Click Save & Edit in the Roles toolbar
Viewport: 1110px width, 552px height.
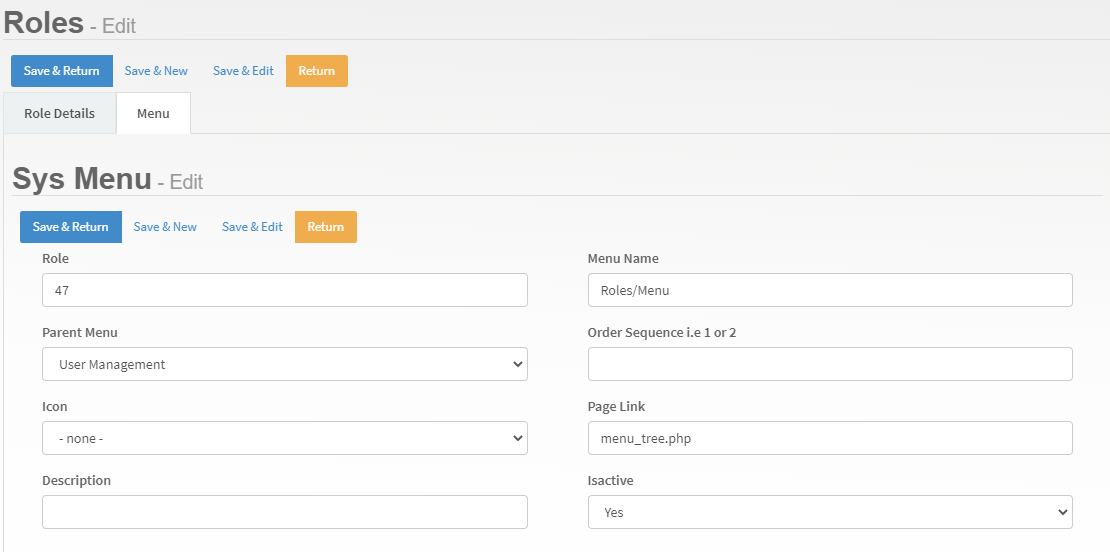point(243,71)
